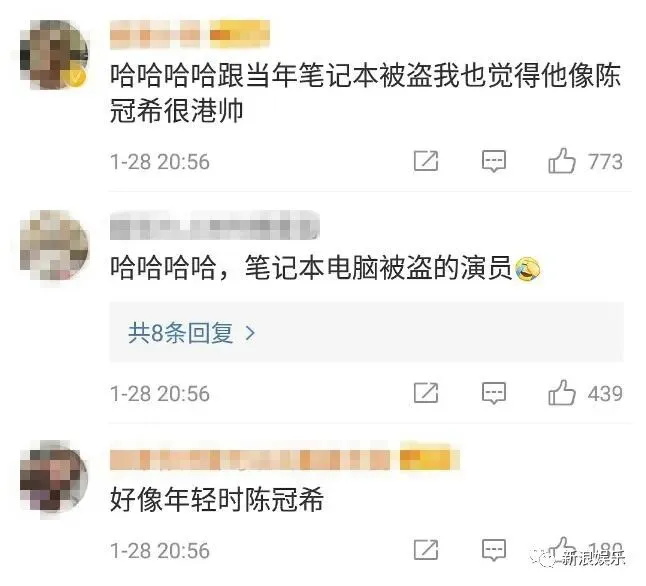Open the second commenter's avatar
The height and width of the screenshot is (586, 646).
[x=54, y=245]
